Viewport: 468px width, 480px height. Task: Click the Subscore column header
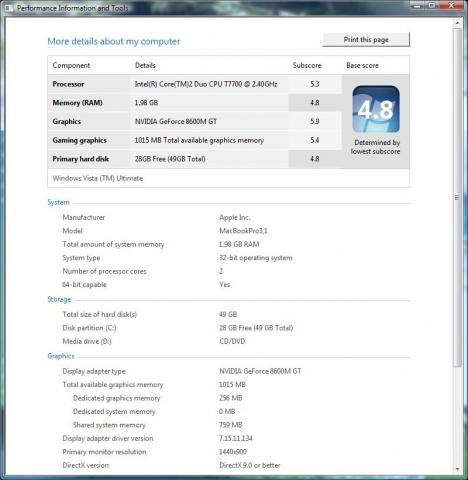[307, 66]
